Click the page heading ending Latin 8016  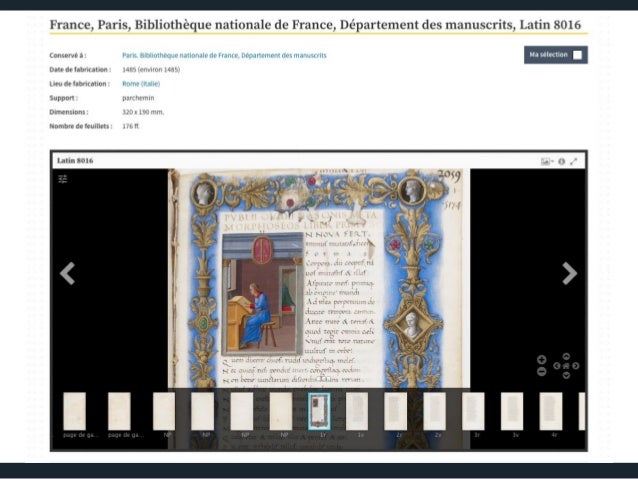tap(315, 25)
